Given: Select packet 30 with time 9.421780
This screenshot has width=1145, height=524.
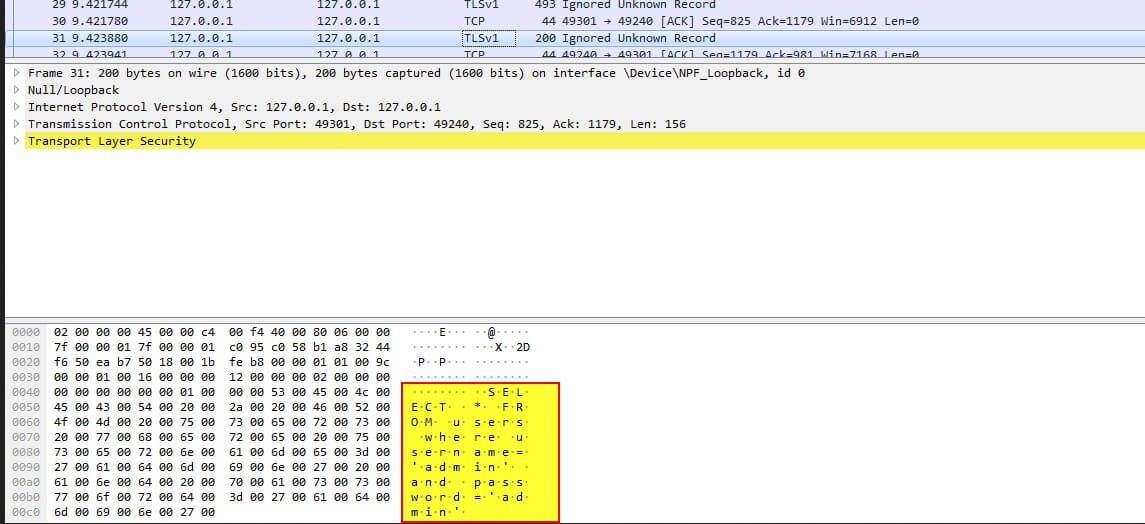Looking at the screenshot, I should point(575,21).
